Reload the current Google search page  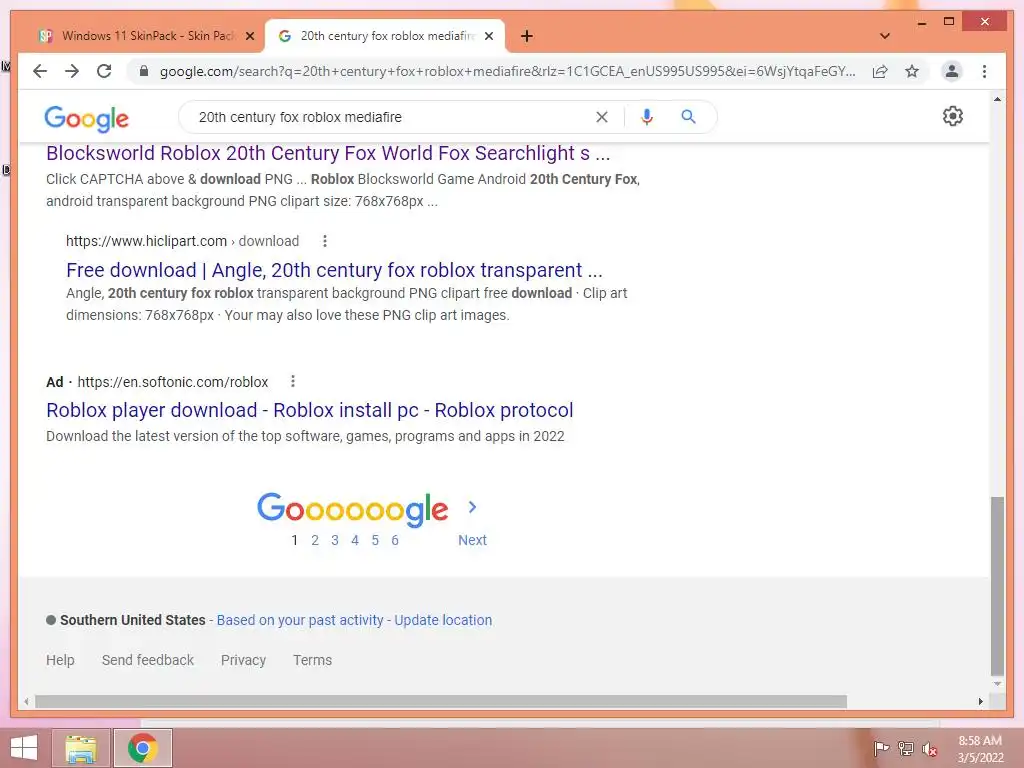point(104,71)
